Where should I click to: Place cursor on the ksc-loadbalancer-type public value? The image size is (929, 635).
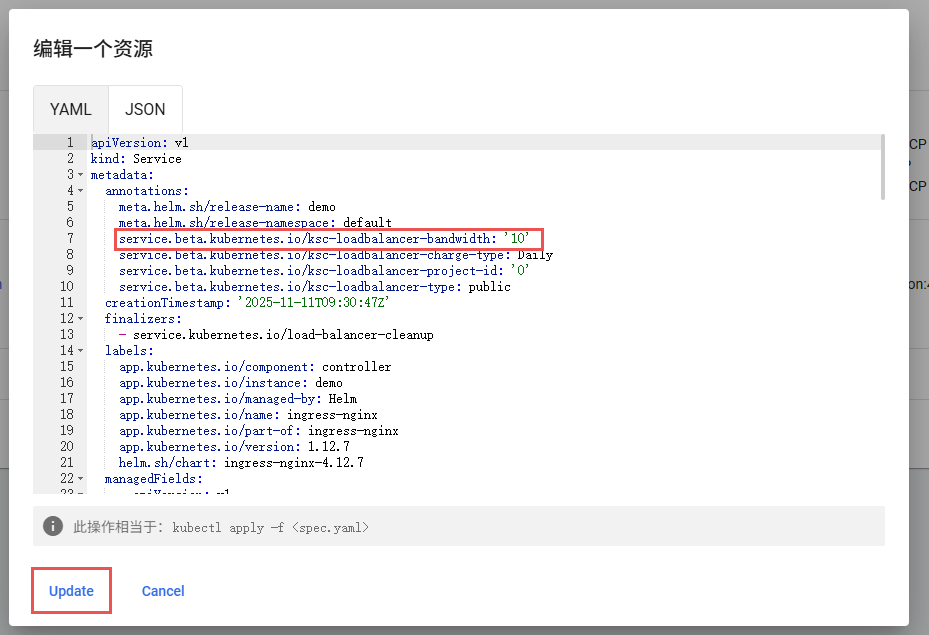489,287
